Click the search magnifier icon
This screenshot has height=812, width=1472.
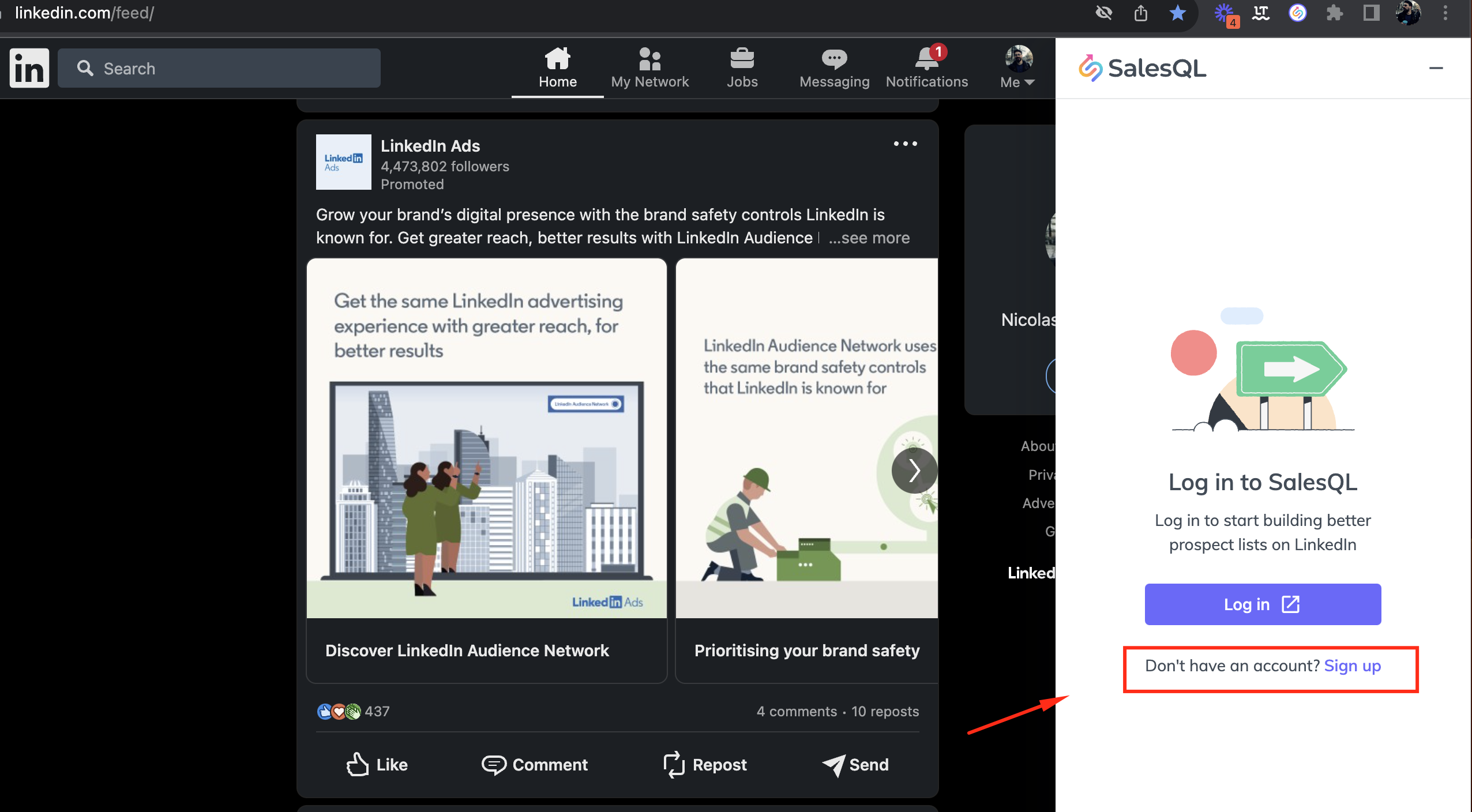(85, 68)
